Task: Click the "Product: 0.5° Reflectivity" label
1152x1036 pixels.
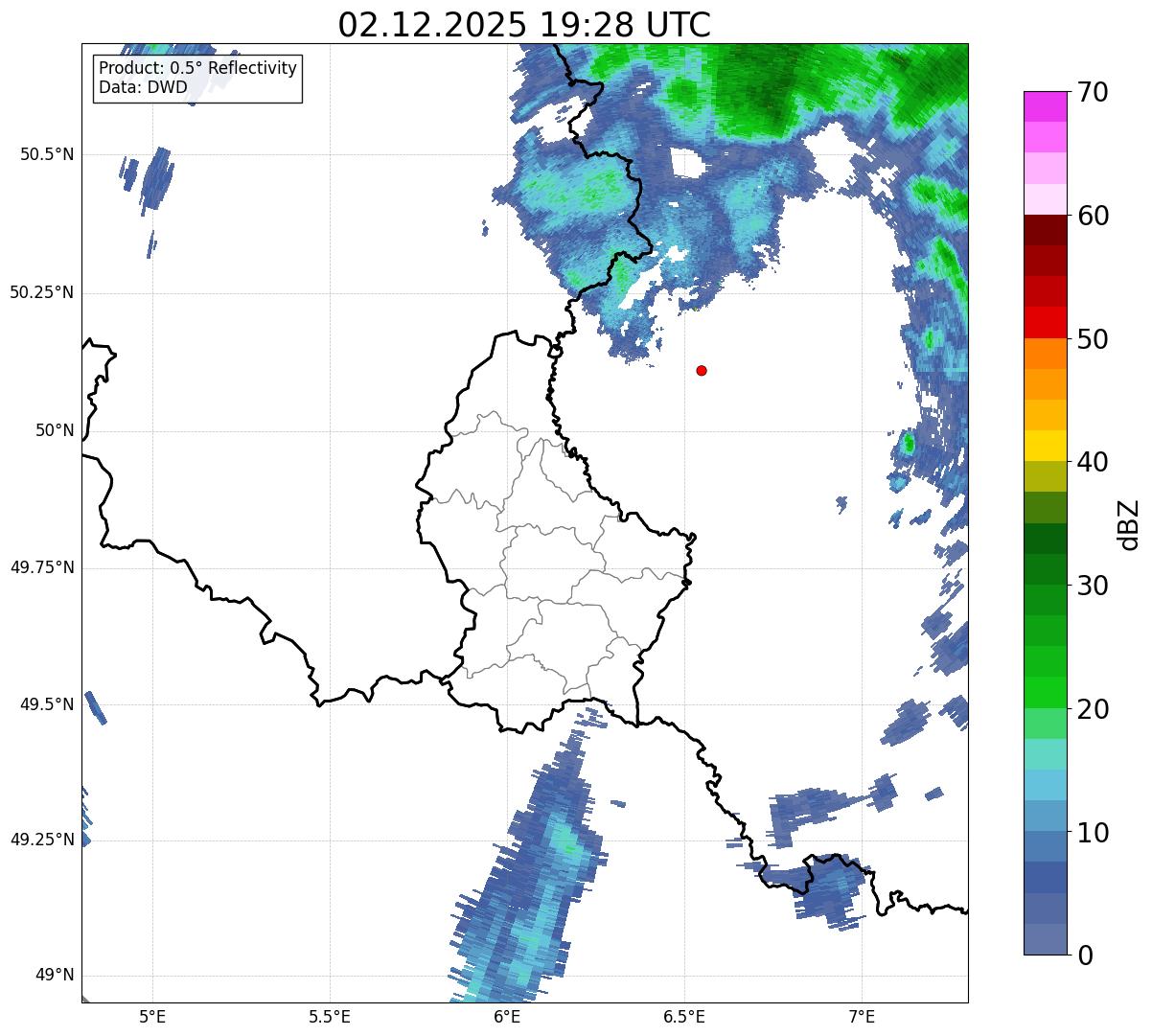Action: click(198, 69)
